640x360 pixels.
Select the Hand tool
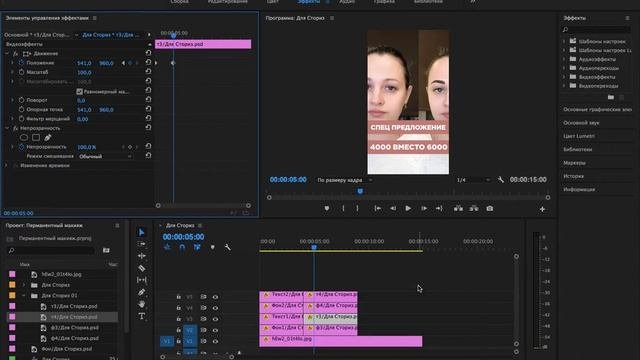(142, 304)
